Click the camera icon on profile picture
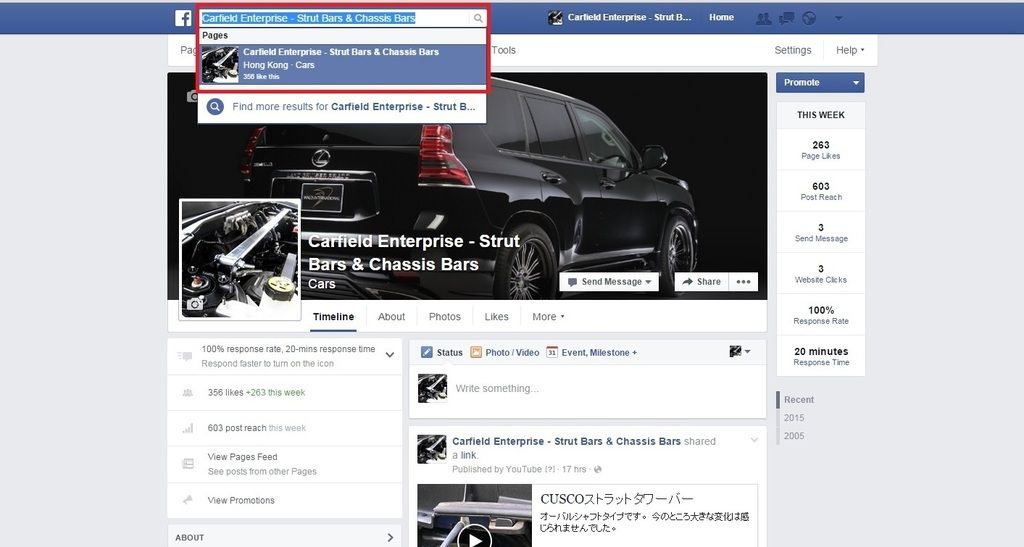Image resolution: width=1024 pixels, height=547 pixels. [196, 304]
